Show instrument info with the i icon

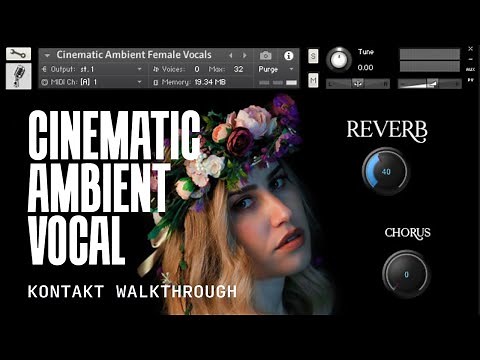tap(289, 56)
